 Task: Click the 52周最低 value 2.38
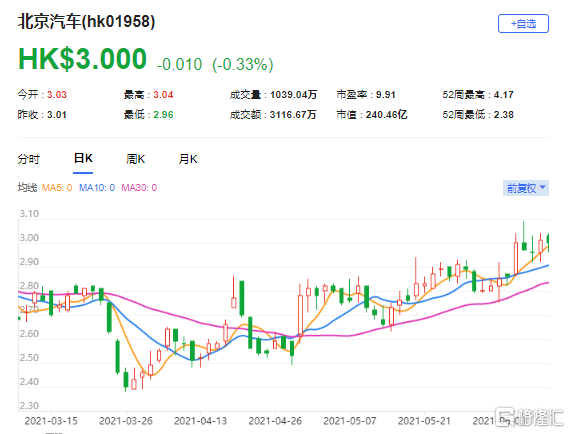pyautogui.click(x=503, y=115)
